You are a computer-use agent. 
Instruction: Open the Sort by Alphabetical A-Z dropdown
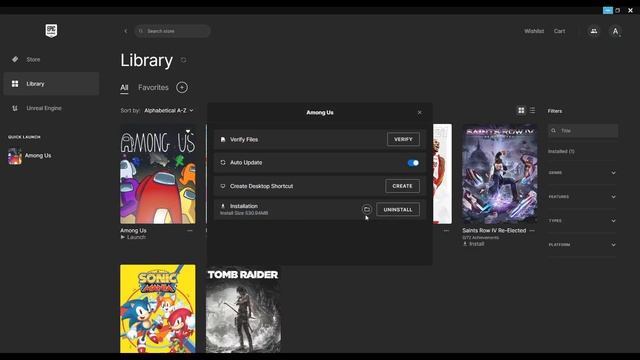(169, 111)
